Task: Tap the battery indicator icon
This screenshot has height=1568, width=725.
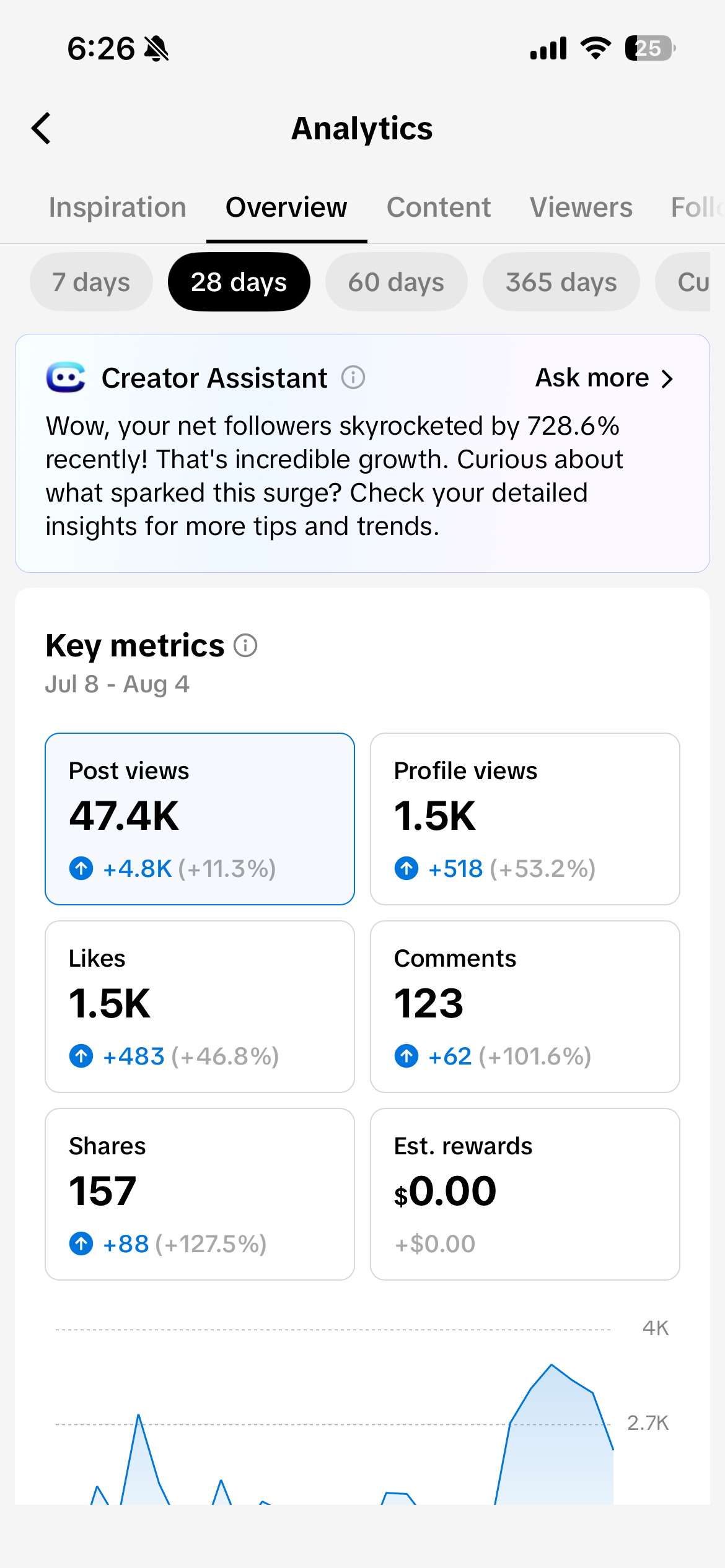Action: [650, 48]
